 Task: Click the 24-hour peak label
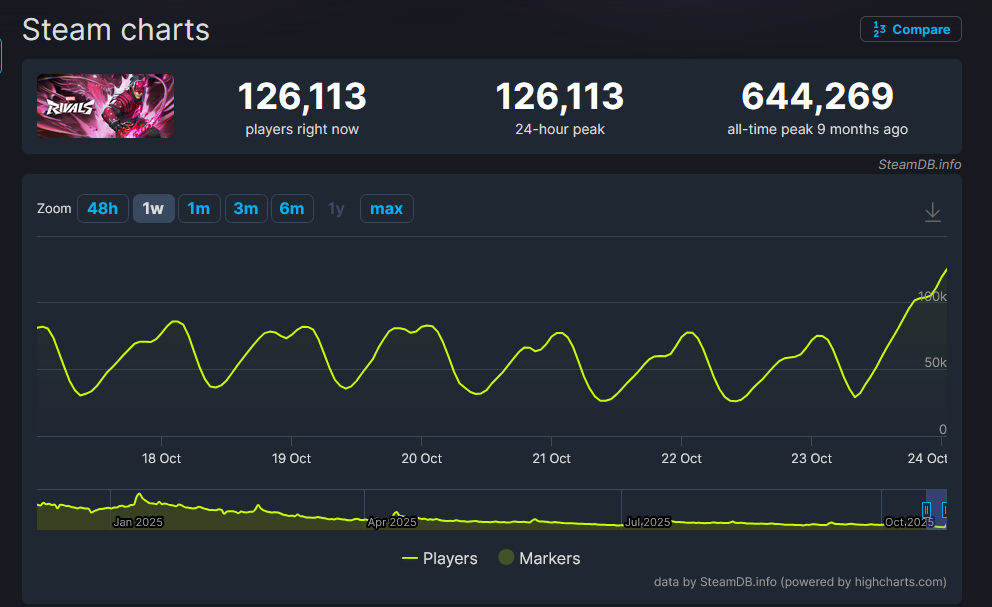coord(560,129)
